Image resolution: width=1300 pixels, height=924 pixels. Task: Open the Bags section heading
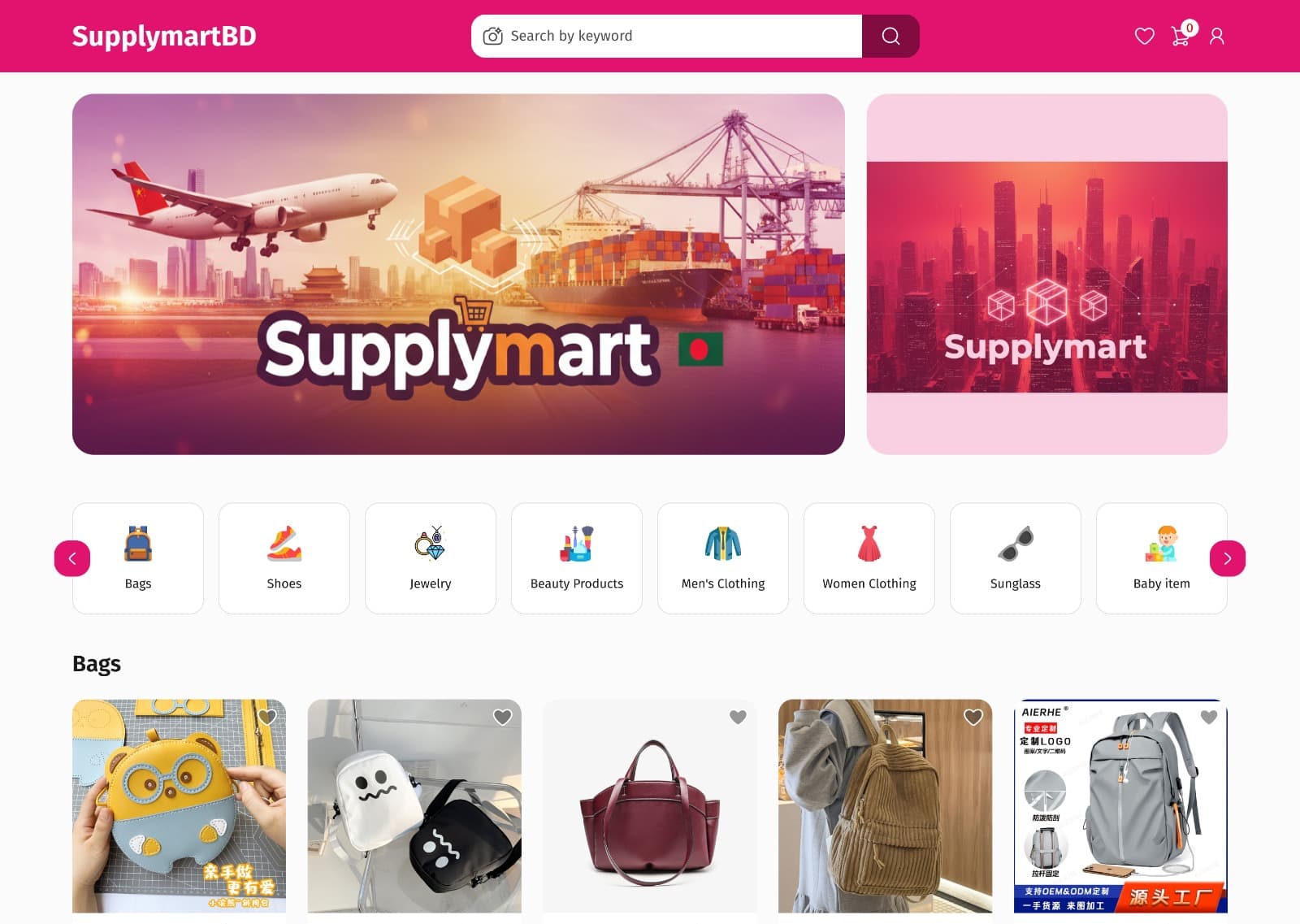97,664
